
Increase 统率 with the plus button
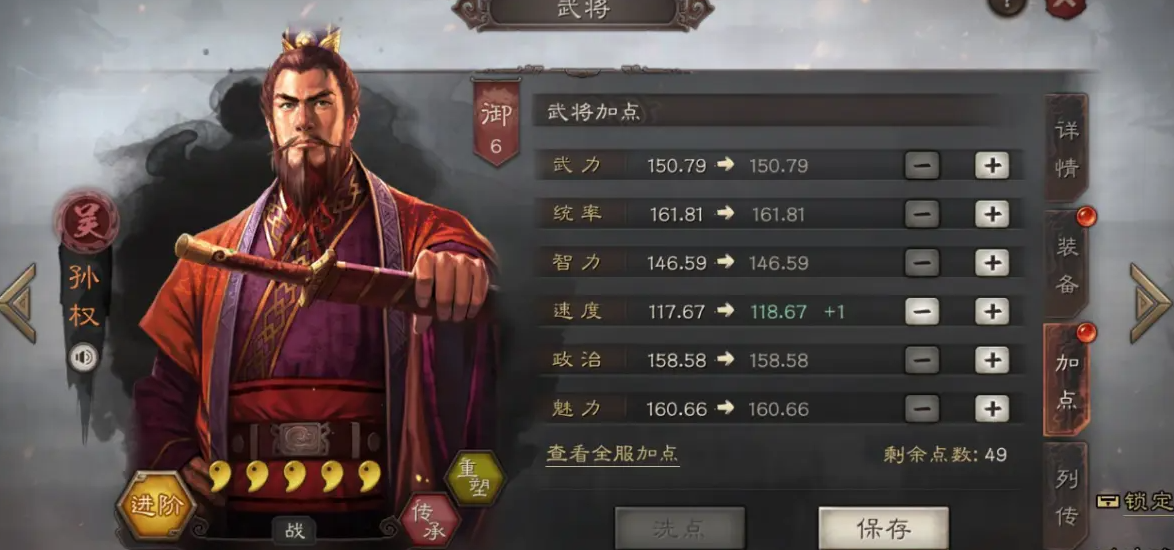click(x=991, y=214)
